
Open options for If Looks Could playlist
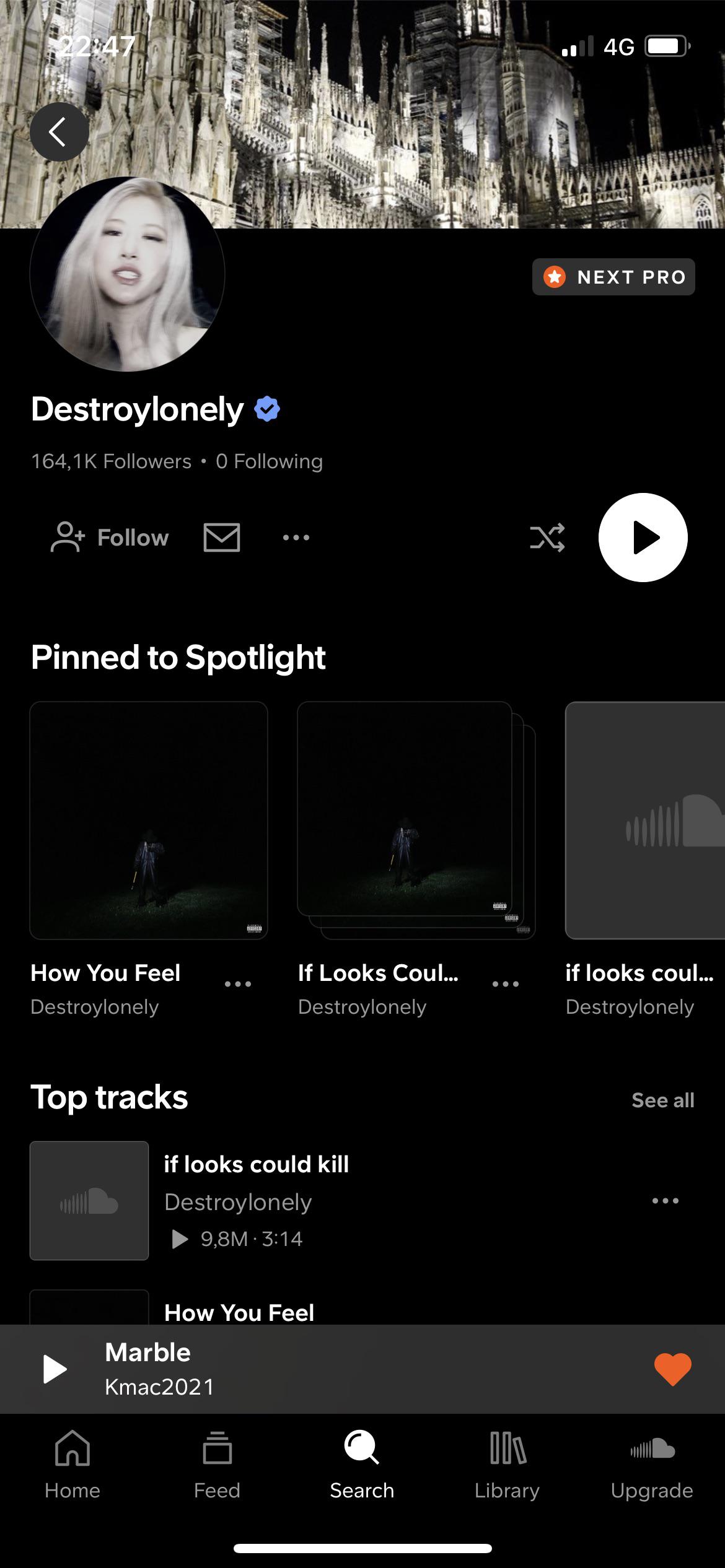[506, 983]
